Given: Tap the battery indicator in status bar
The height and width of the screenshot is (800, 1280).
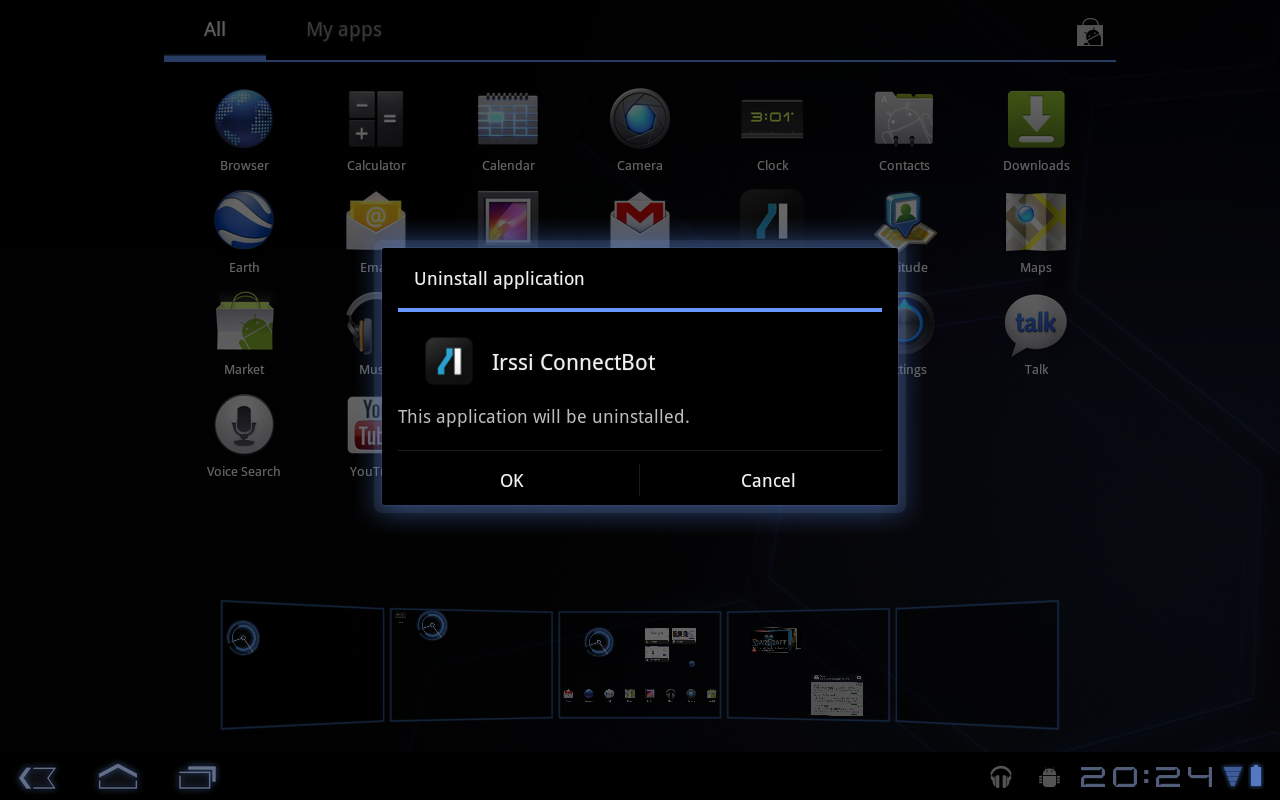Looking at the screenshot, I should coord(1255,777).
